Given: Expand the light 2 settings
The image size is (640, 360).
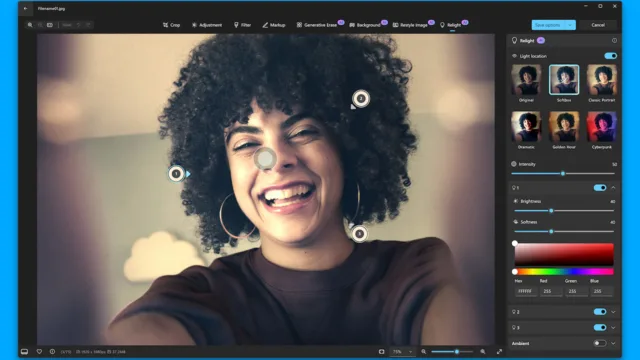Looking at the screenshot, I should pyautogui.click(x=613, y=312).
